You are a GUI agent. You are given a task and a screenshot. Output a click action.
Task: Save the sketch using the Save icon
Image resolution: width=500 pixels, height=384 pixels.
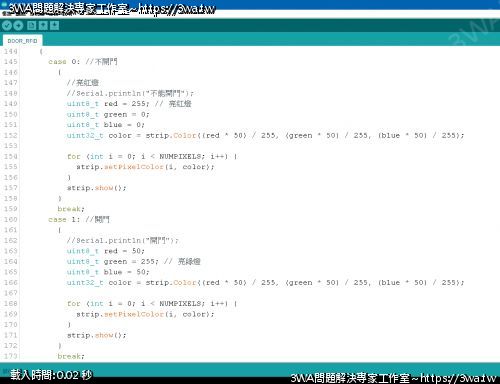click(x=55, y=26)
